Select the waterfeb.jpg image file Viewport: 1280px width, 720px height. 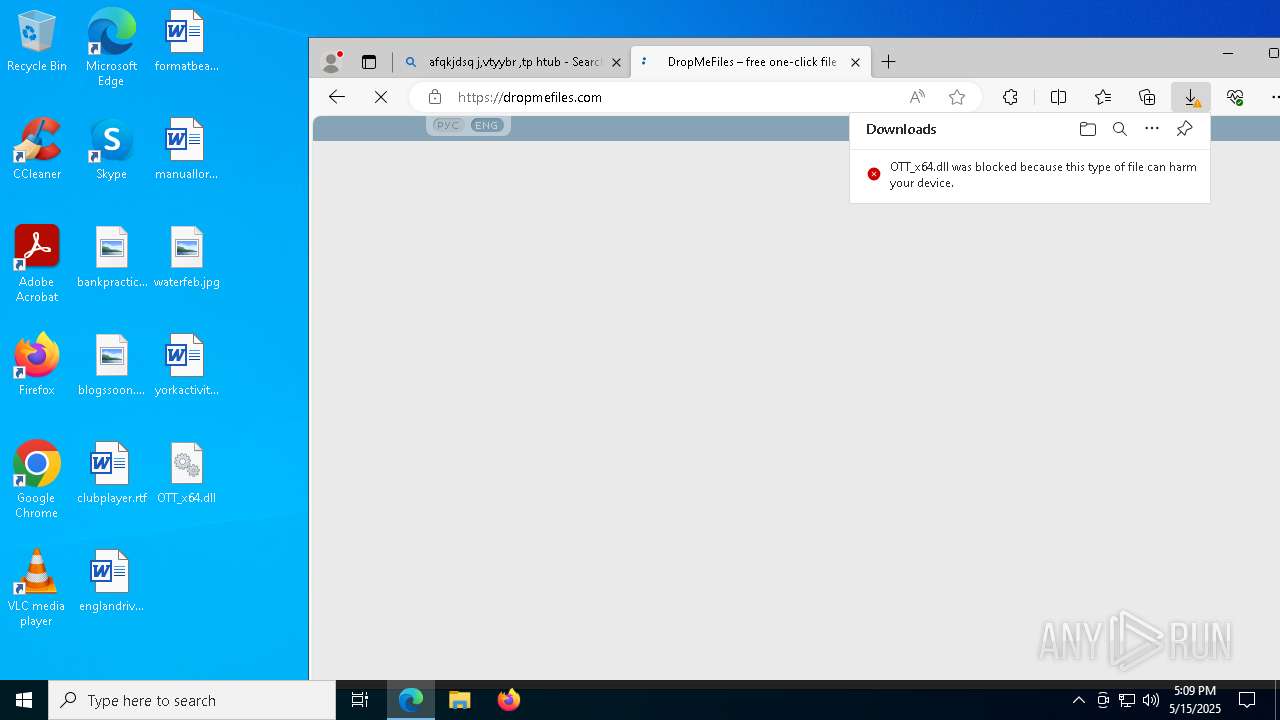tap(186, 257)
